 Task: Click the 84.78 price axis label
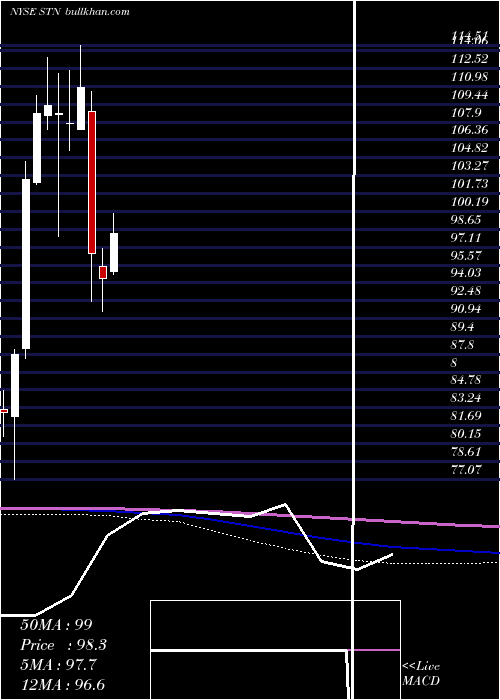[x=466, y=380]
